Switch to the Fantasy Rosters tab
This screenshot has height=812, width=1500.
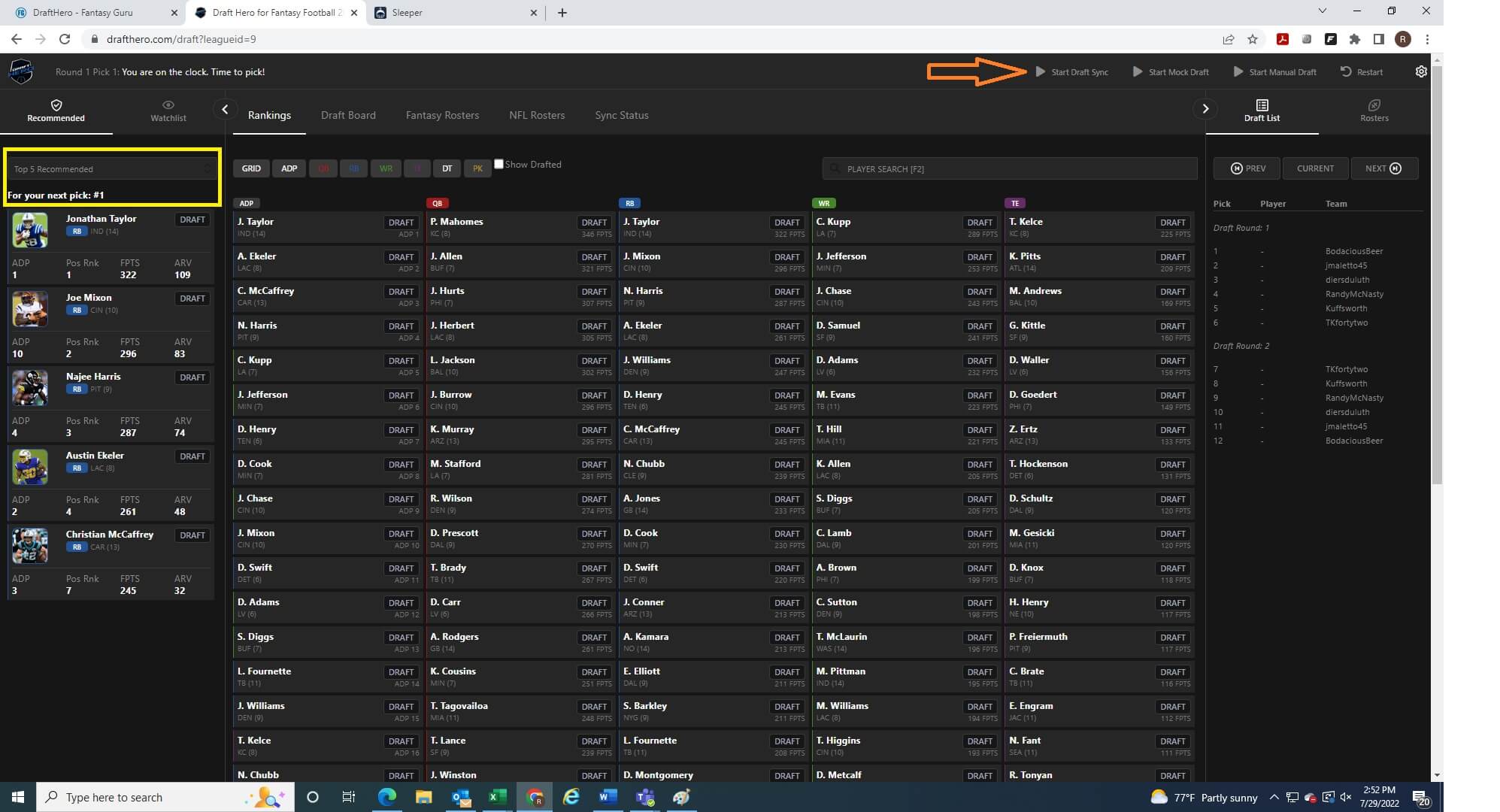442,115
